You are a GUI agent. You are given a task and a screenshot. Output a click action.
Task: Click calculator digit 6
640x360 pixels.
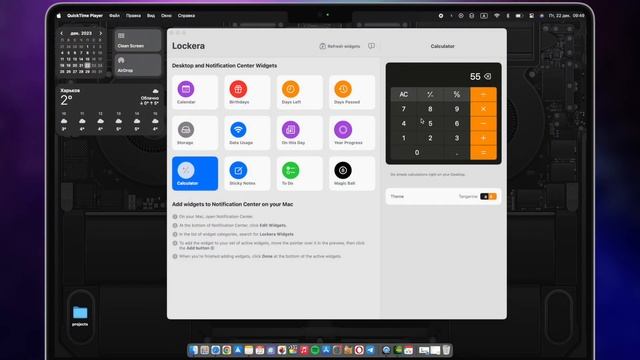(457, 123)
